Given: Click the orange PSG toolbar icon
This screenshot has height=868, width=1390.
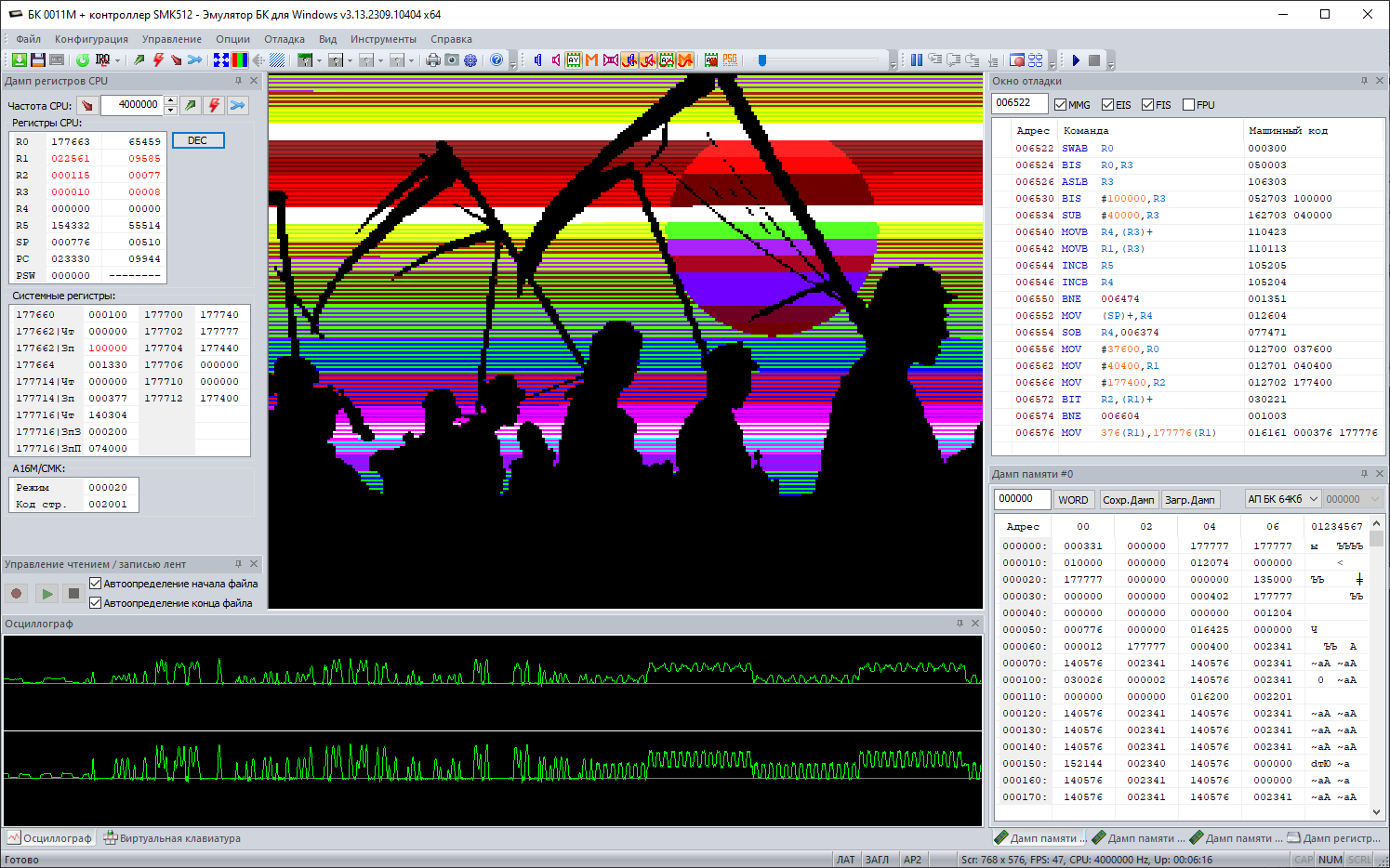Looking at the screenshot, I should 730,60.
